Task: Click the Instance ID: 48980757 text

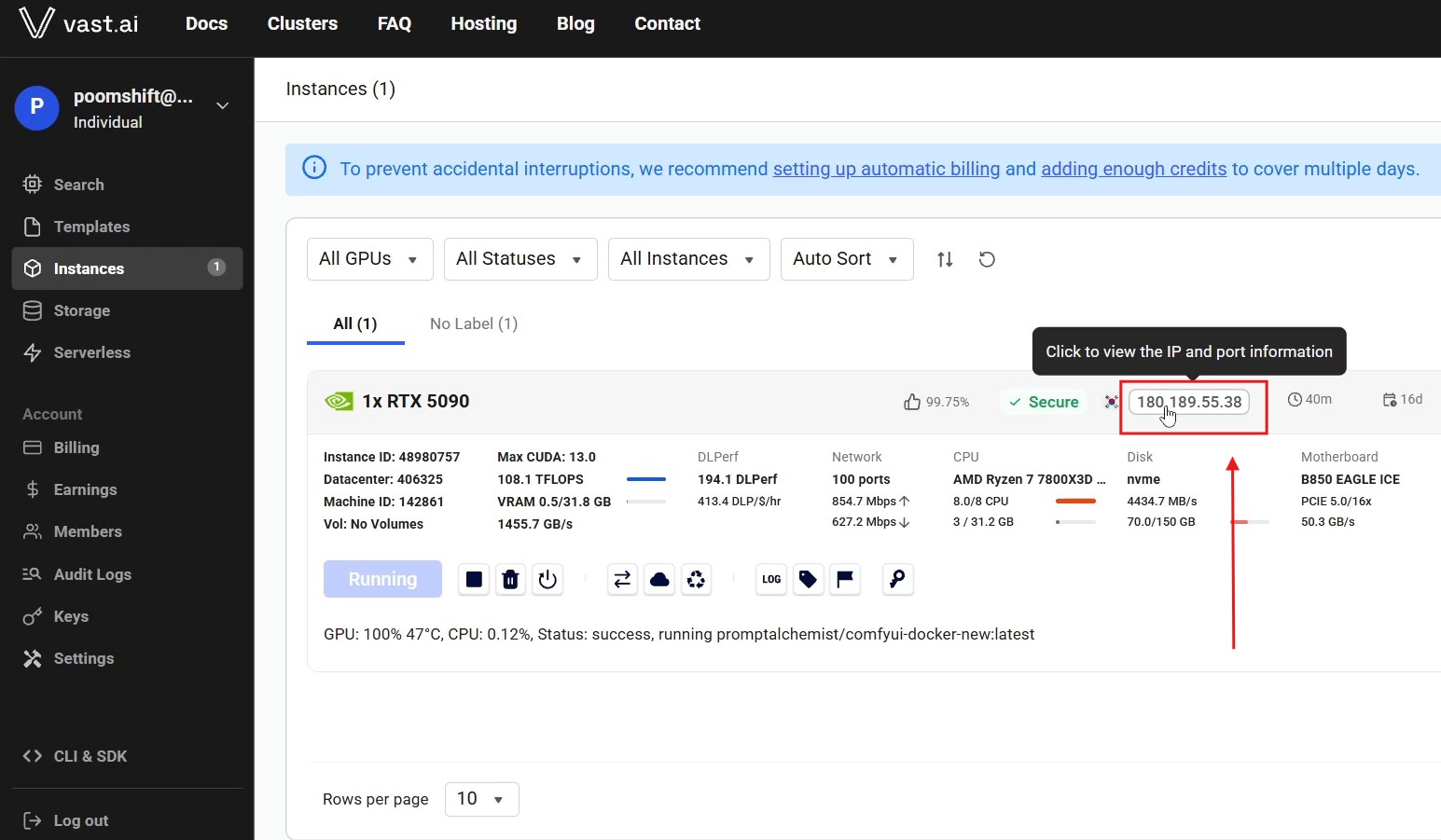Action: (x=392, y=457)
